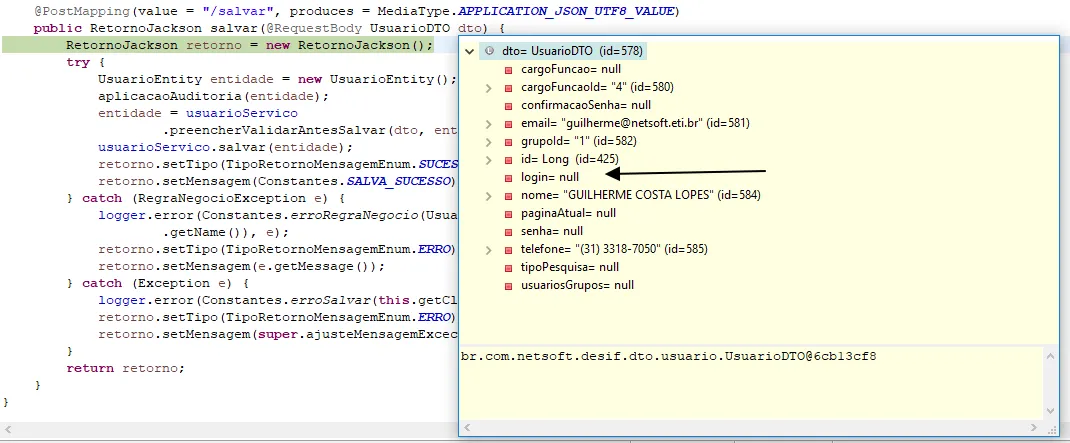Select the tipoPesquisa= null row
The image size is (1070, 443).
coord(570,268)
